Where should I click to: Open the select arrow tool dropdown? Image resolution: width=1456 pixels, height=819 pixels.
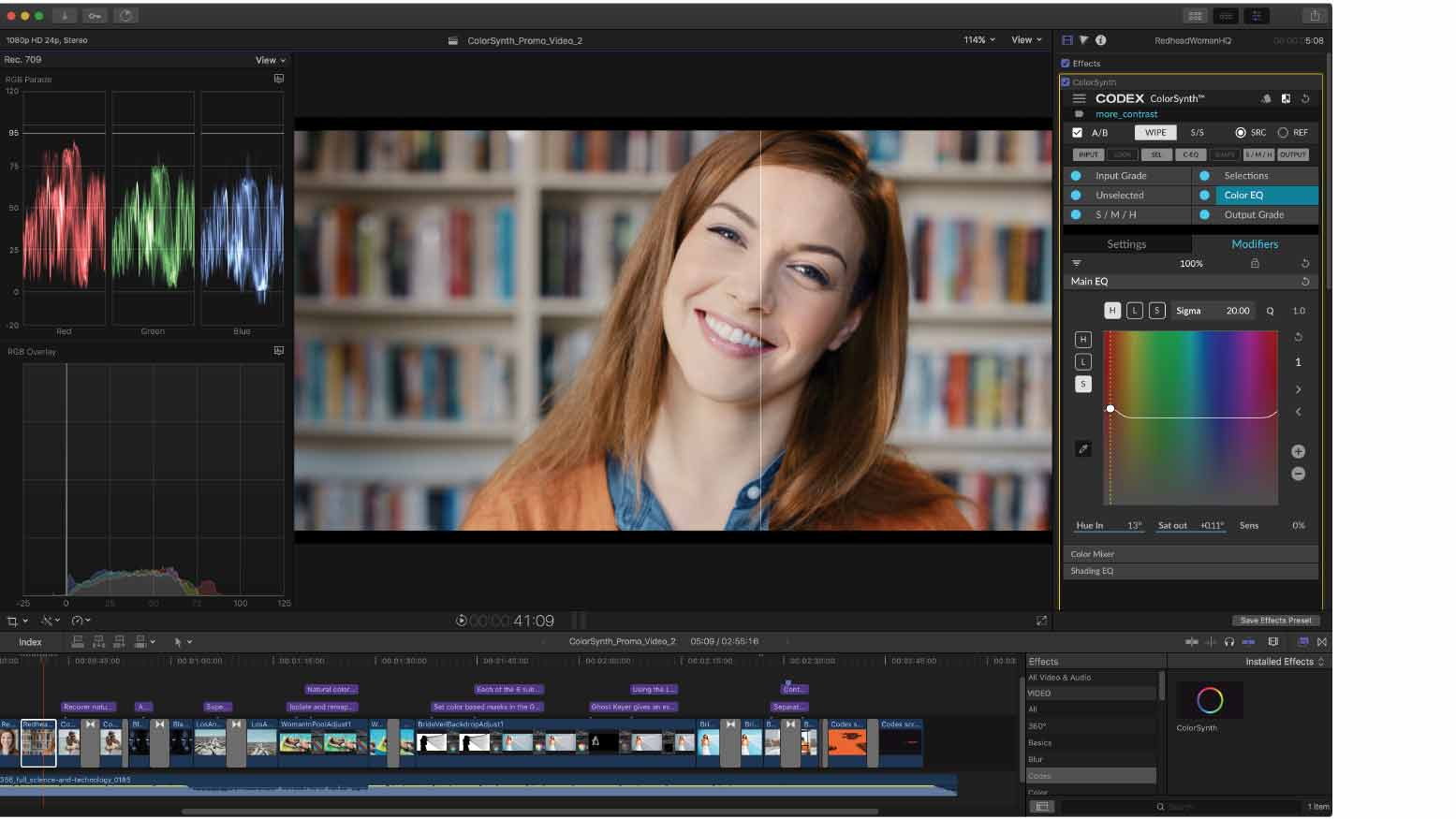183,642
